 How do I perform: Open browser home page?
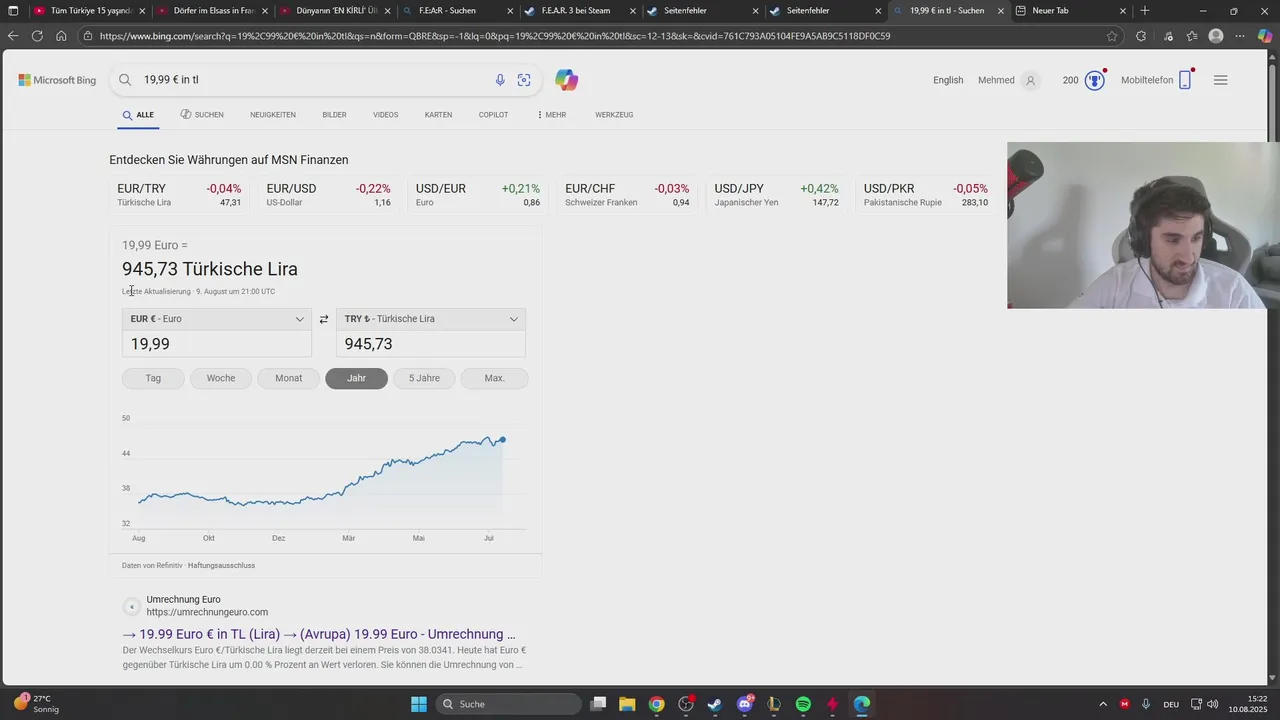pyautogui.click(x=61, y=36)
